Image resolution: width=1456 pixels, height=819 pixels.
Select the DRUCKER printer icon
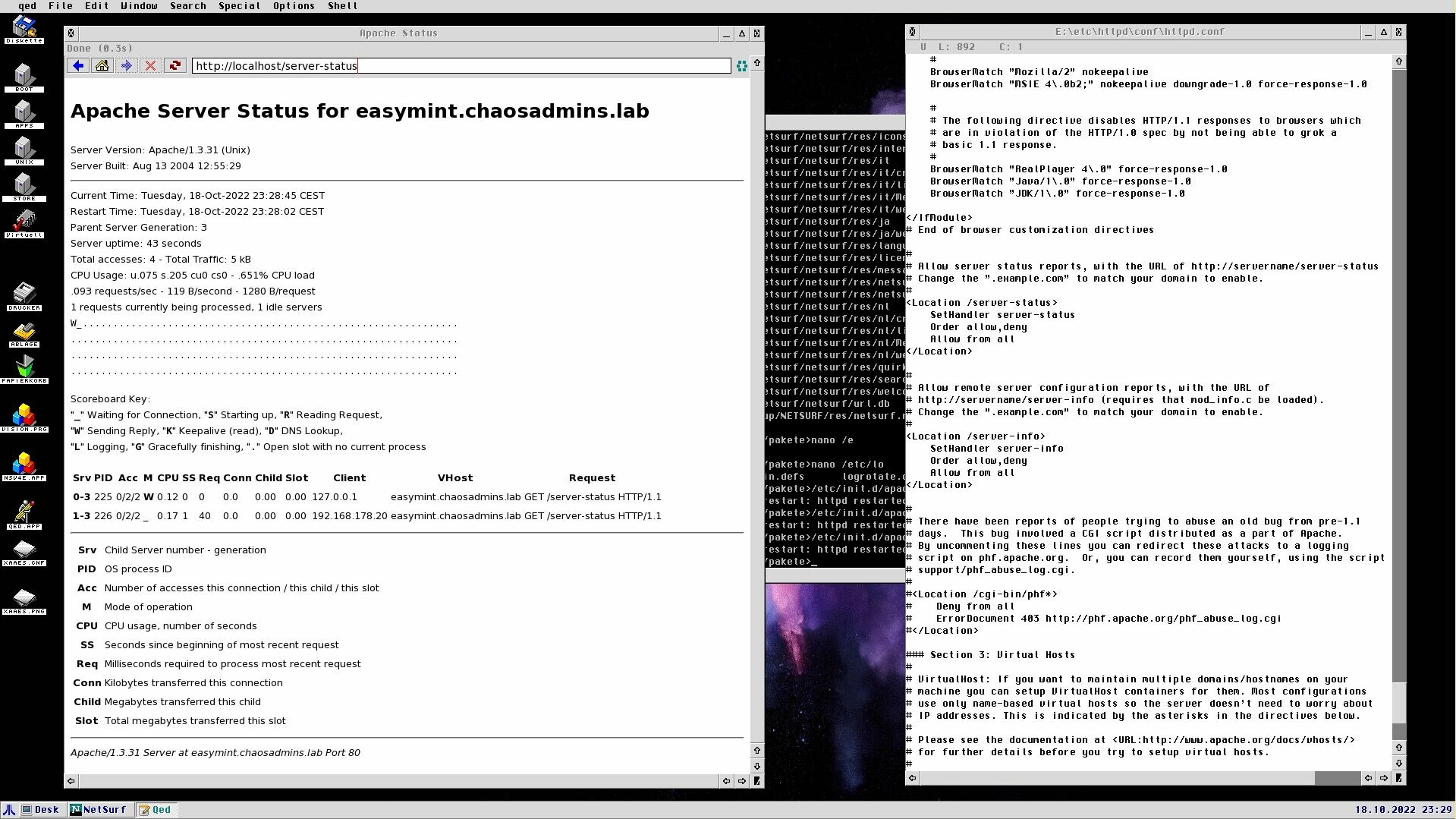[x=24, y=296]
